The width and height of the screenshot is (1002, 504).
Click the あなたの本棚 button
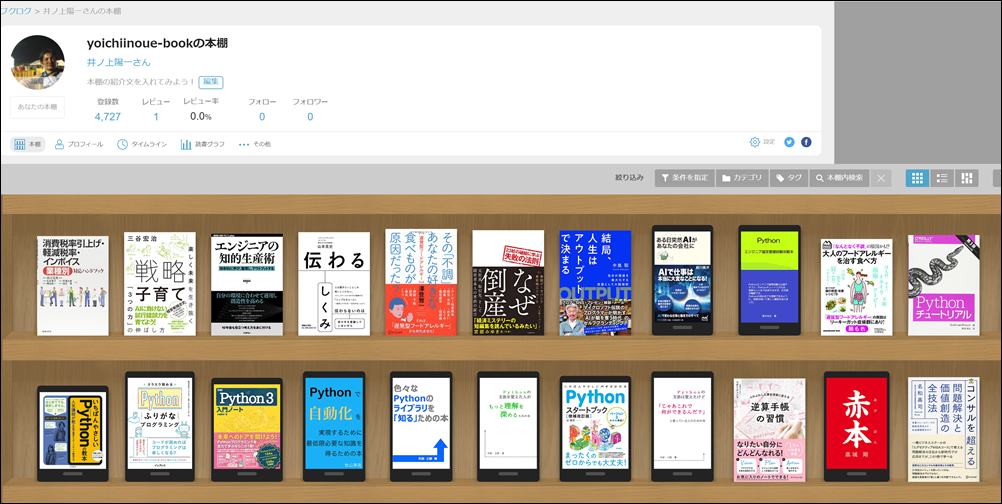pyautogui.click(x=37, y=107)
